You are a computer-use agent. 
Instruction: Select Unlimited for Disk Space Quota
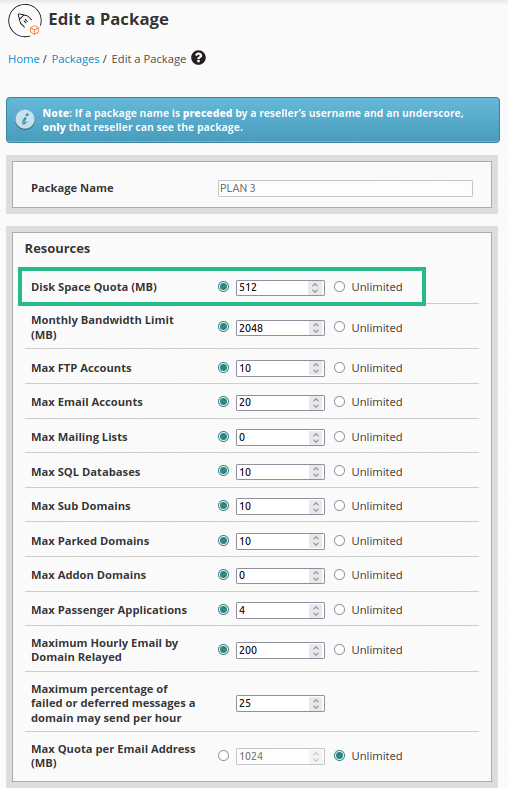[340, 286]
